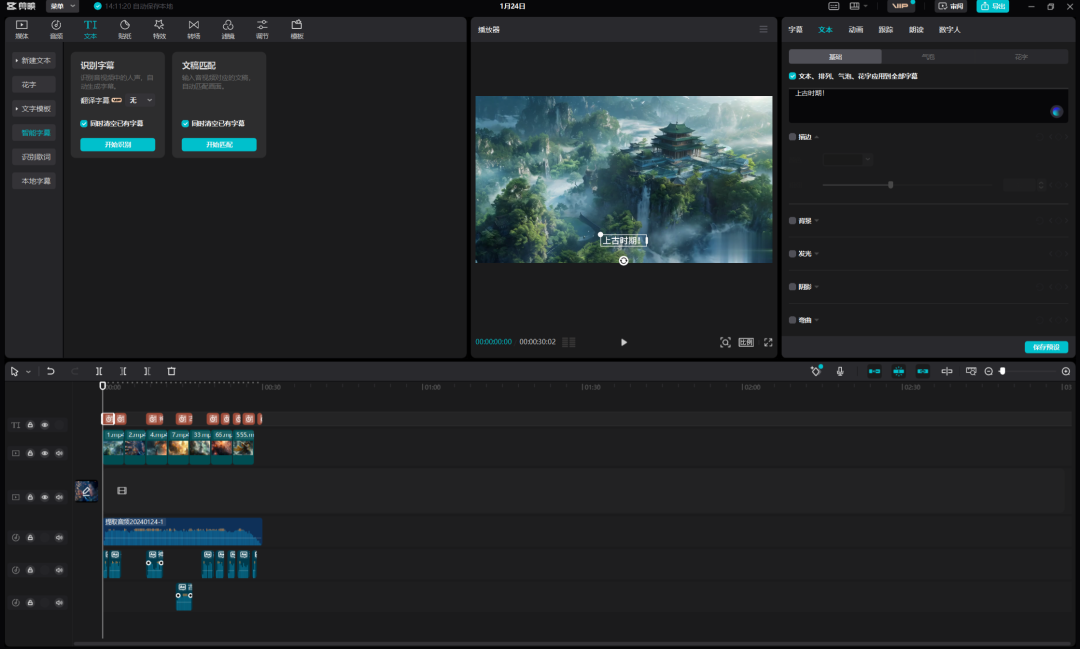Screen dimensions: 1080x649
Task: Toggle visibility of the main video track
Action: point(45,453)
